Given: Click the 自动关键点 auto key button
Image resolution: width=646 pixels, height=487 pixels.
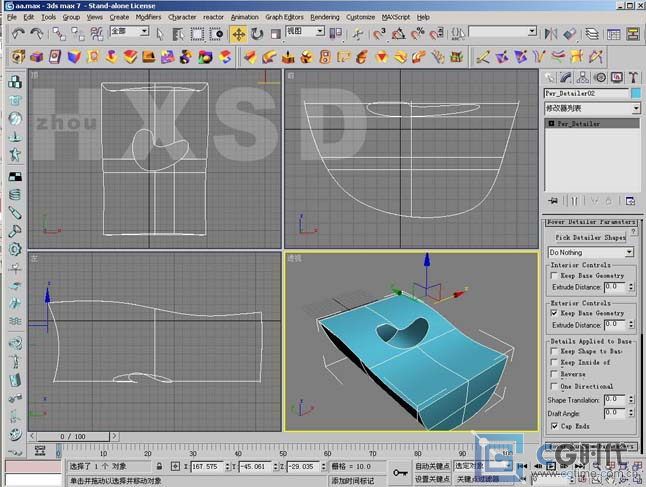Looking at the screenshot, I should 432,466.
